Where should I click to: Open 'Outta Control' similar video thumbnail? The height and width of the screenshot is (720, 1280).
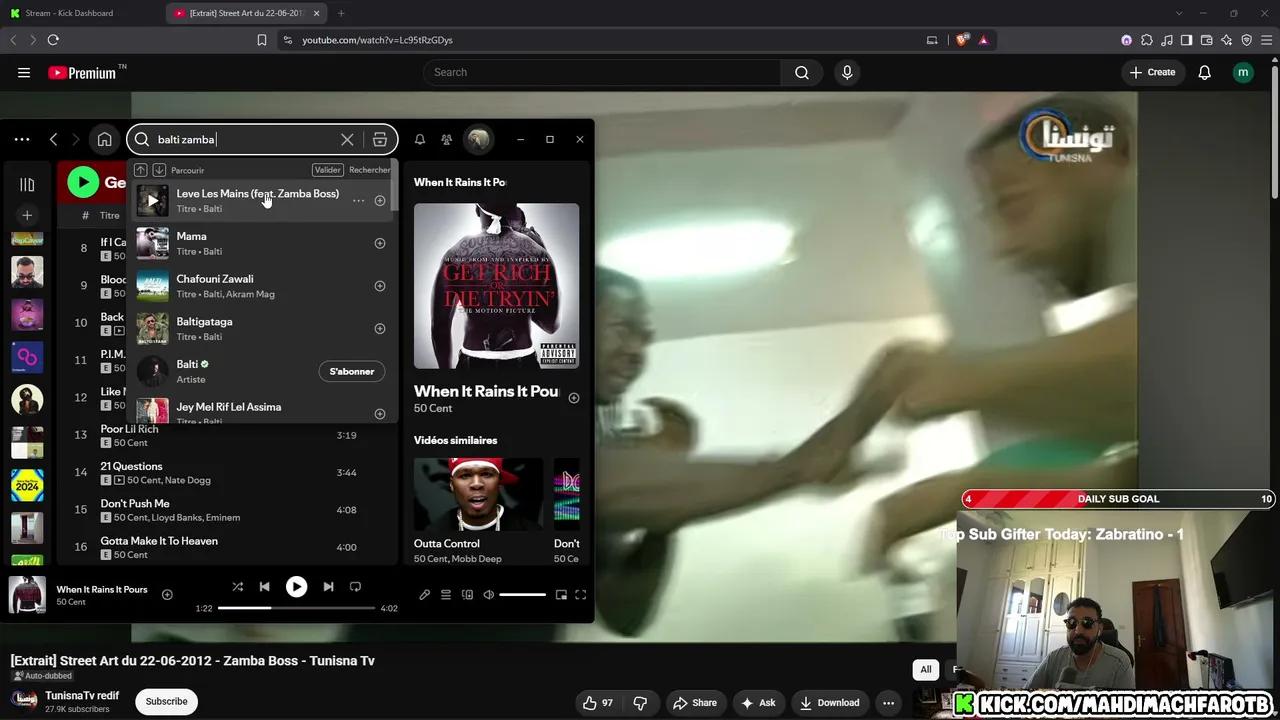pyautogui.click(x=478, y=494)
